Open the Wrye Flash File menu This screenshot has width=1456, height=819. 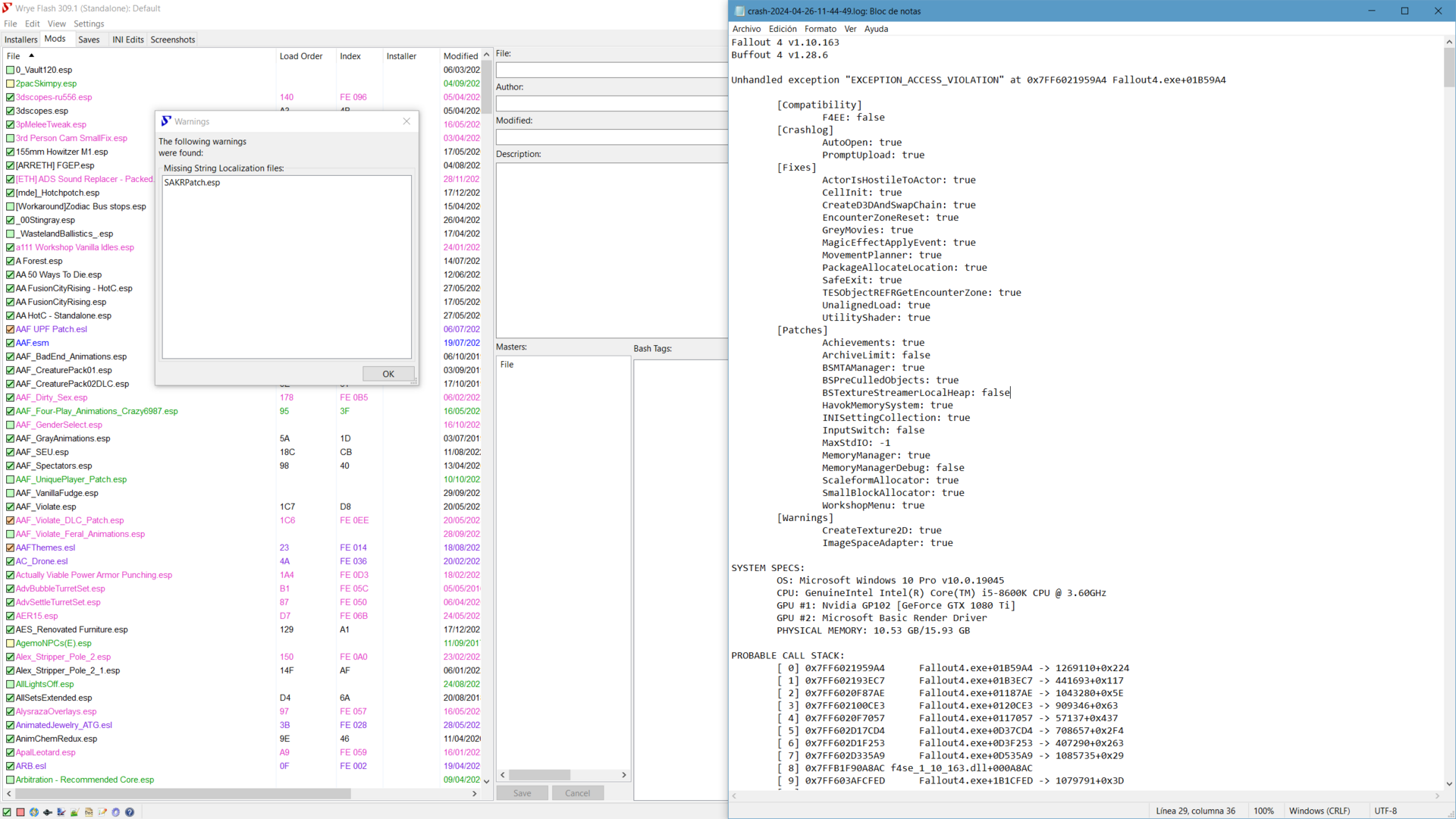coord(11,24)
